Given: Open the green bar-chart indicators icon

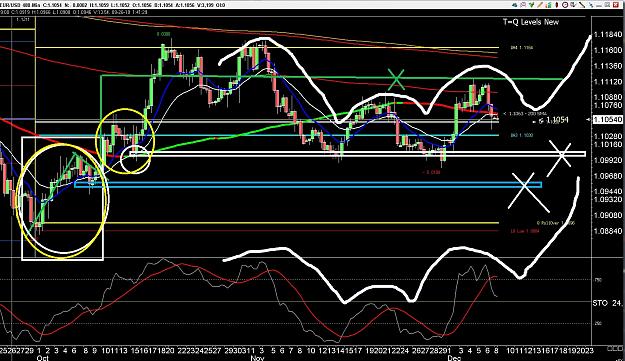Looking at the screenshot, I should tap(548, 5).
